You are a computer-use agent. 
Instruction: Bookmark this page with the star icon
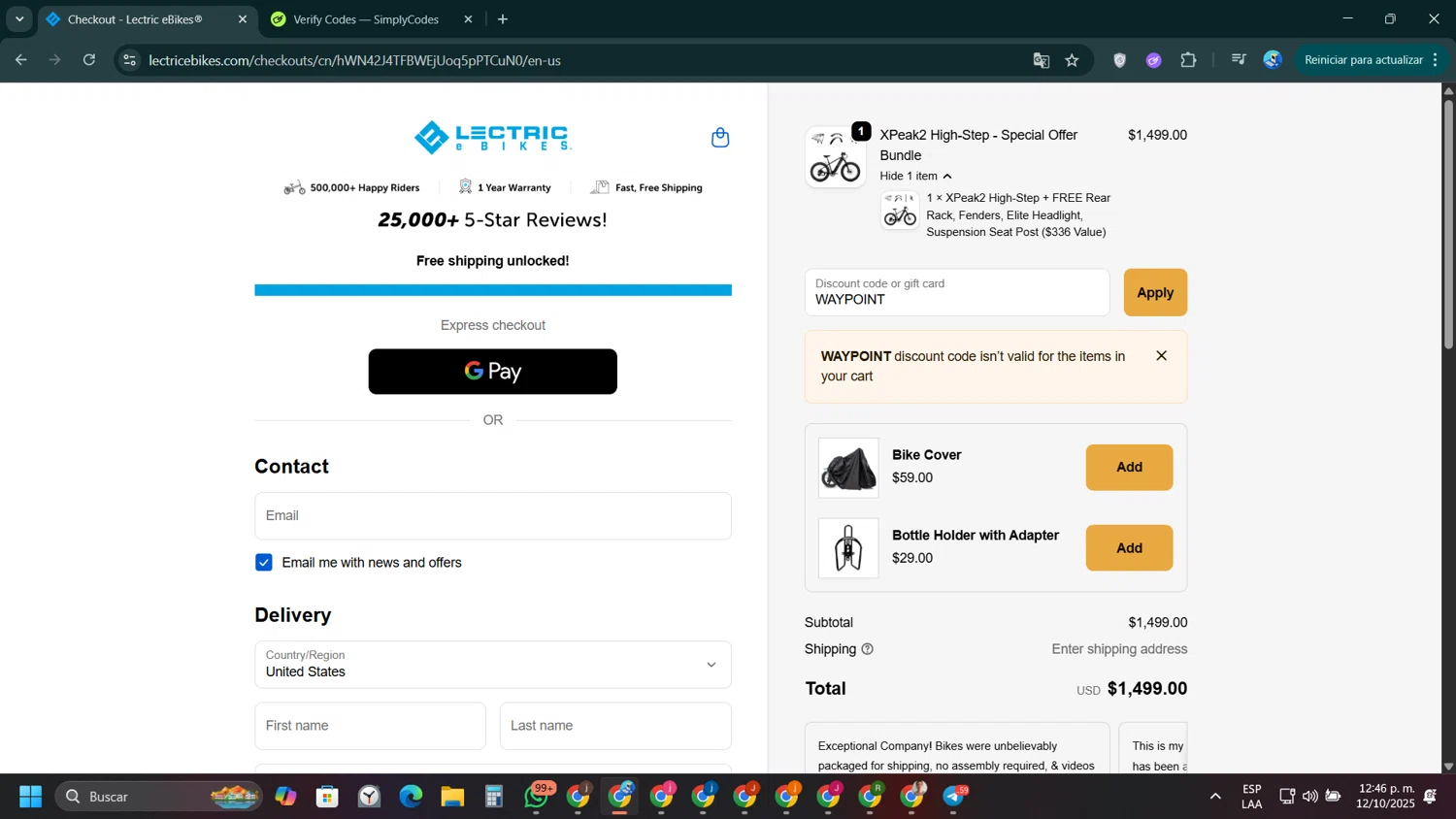pos(1073,60)
